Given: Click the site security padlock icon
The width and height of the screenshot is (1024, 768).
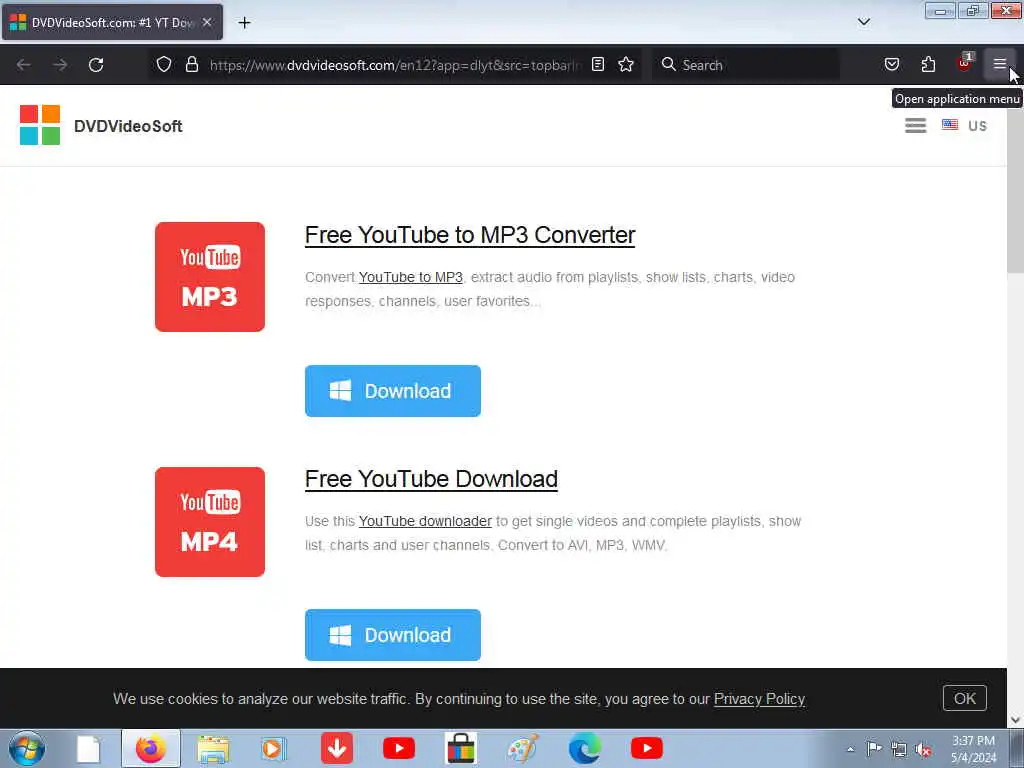Looking at the screenshot, I should pyautogui.click(x=191, y=64).
